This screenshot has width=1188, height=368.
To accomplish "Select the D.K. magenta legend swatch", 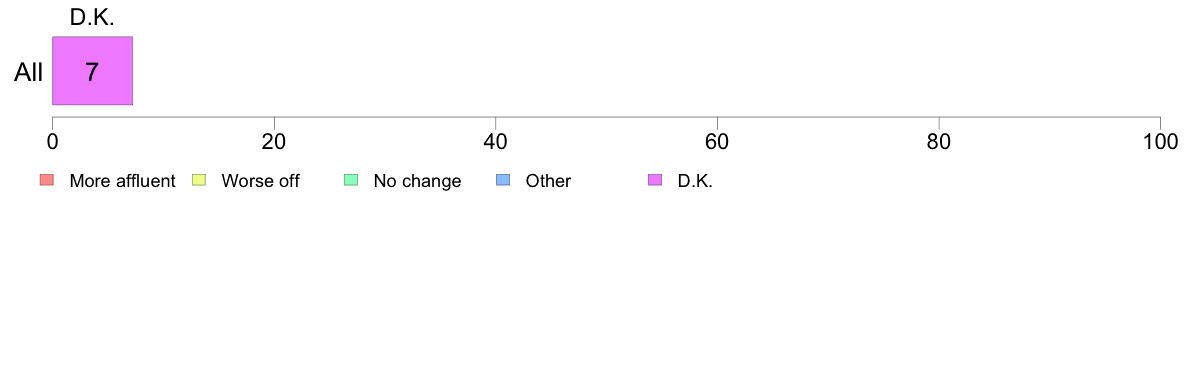I will coord(655,180).
